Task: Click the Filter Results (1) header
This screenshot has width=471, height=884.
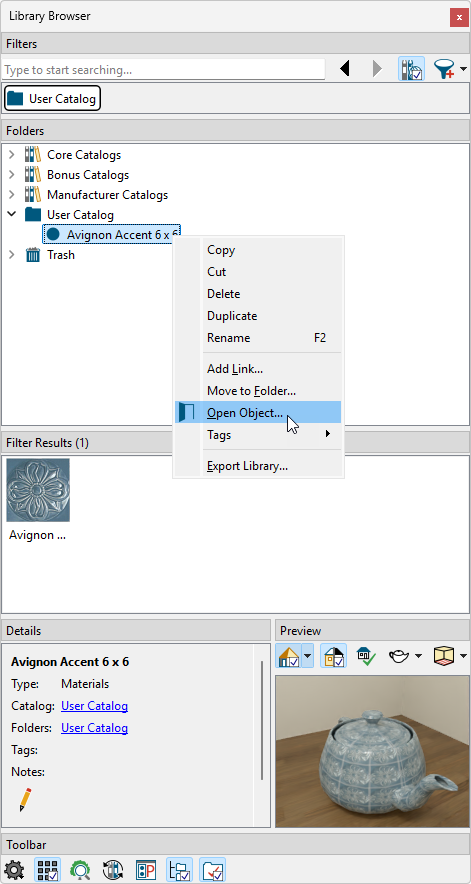Action: pos(235,443)
